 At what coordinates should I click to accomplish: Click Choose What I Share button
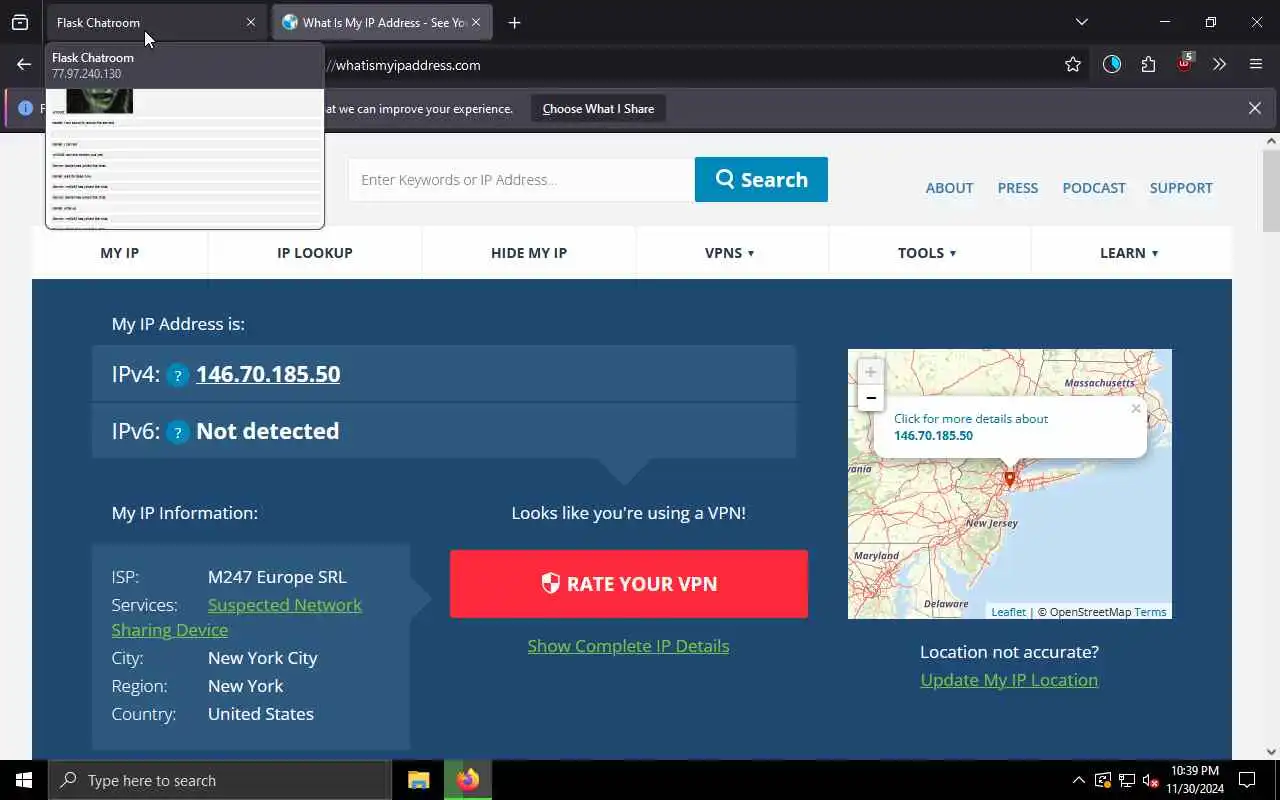click(598, 108)
